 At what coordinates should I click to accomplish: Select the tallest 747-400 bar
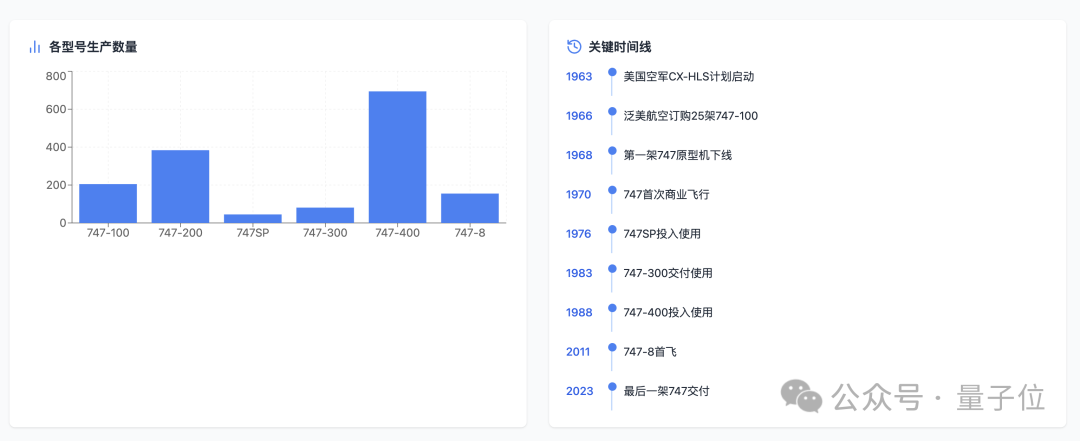pos(397,157)
